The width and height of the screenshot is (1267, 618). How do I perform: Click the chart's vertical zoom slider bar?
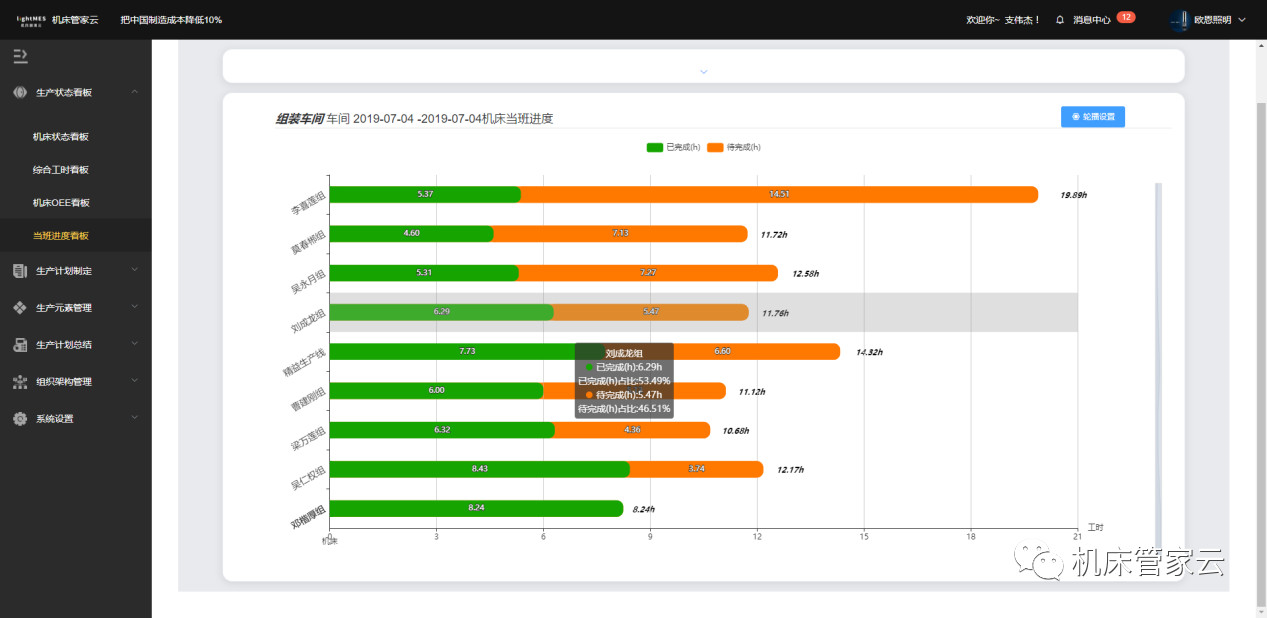pyautogui.click(x=1158, y=360)
